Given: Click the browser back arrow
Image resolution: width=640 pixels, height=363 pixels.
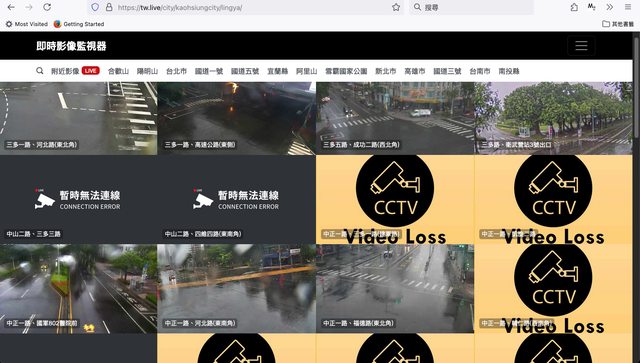Looking at the screenshot, I should (11, 7).
